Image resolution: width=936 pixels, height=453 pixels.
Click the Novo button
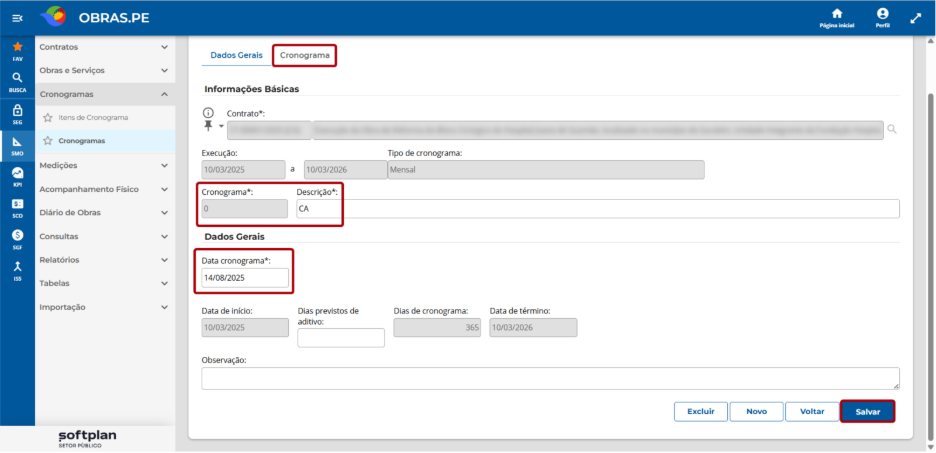[756, 412]
